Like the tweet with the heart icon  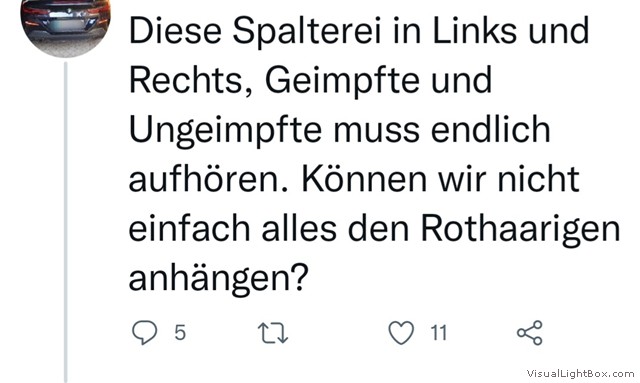coord(401,332)
